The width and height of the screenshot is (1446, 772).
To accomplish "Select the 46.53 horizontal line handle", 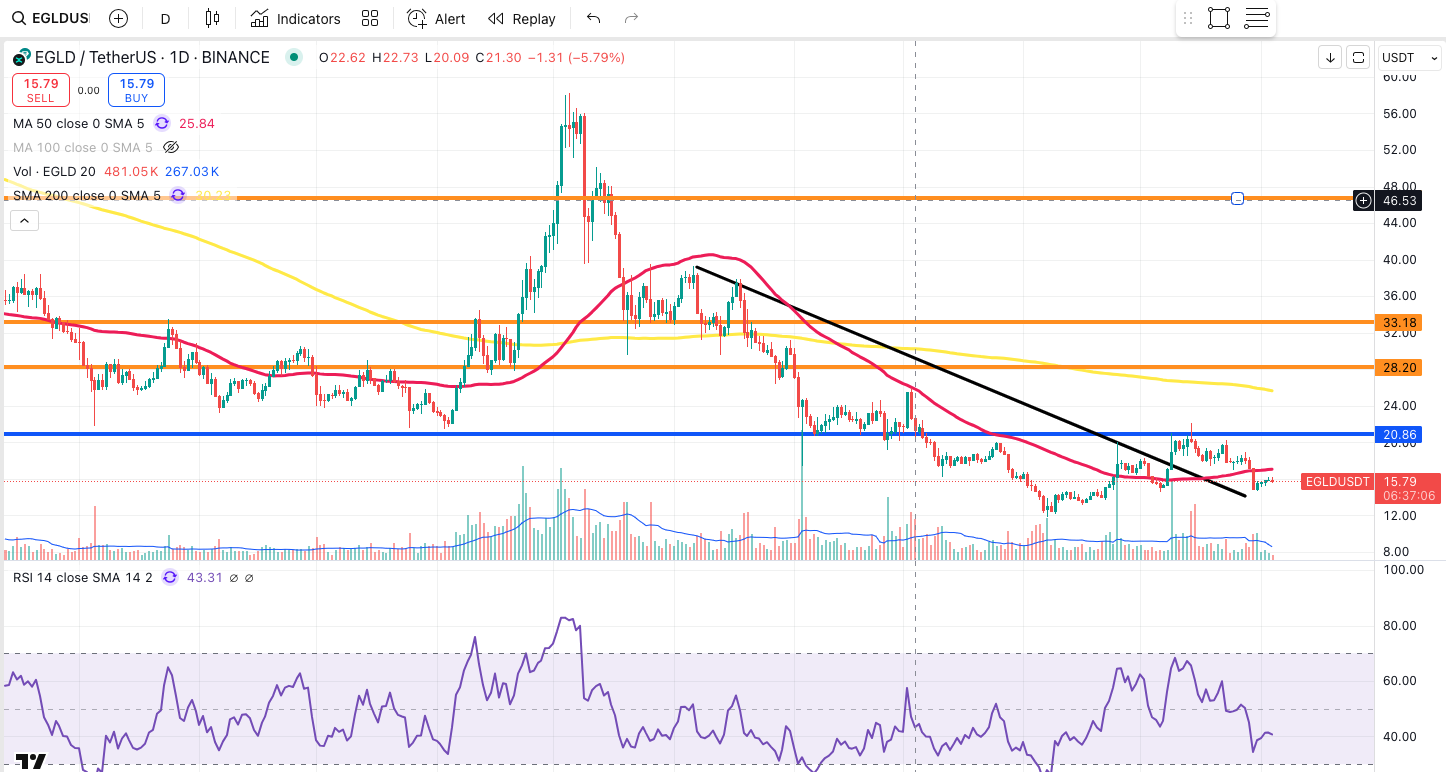I will tap(1237, 199).
